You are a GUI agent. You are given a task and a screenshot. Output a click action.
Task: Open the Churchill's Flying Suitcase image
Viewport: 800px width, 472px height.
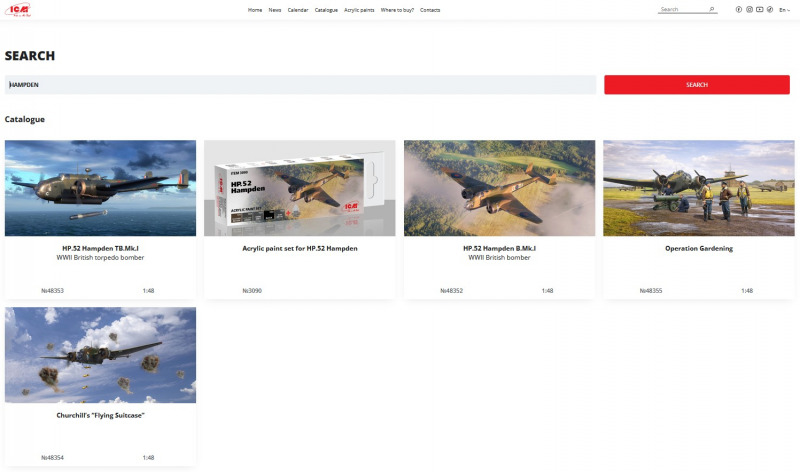[x=101, y=355]
